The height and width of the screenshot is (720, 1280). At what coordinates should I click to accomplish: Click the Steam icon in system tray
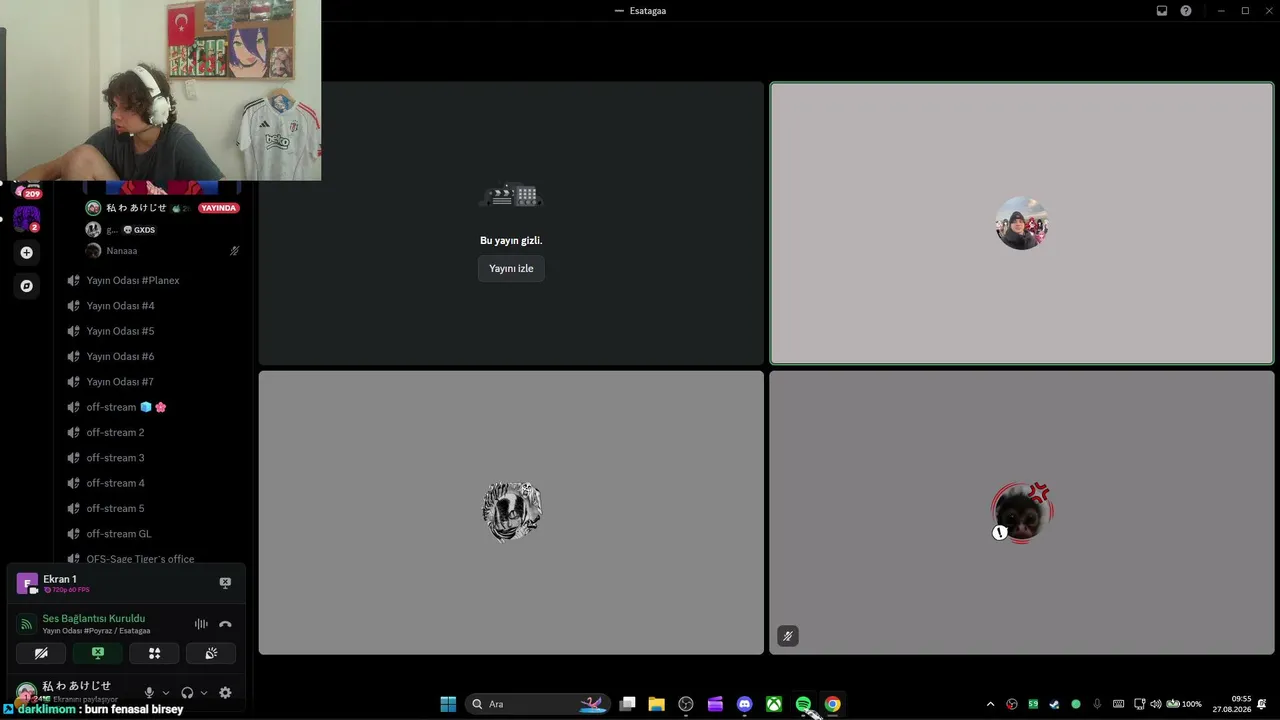pos(1054,704)
